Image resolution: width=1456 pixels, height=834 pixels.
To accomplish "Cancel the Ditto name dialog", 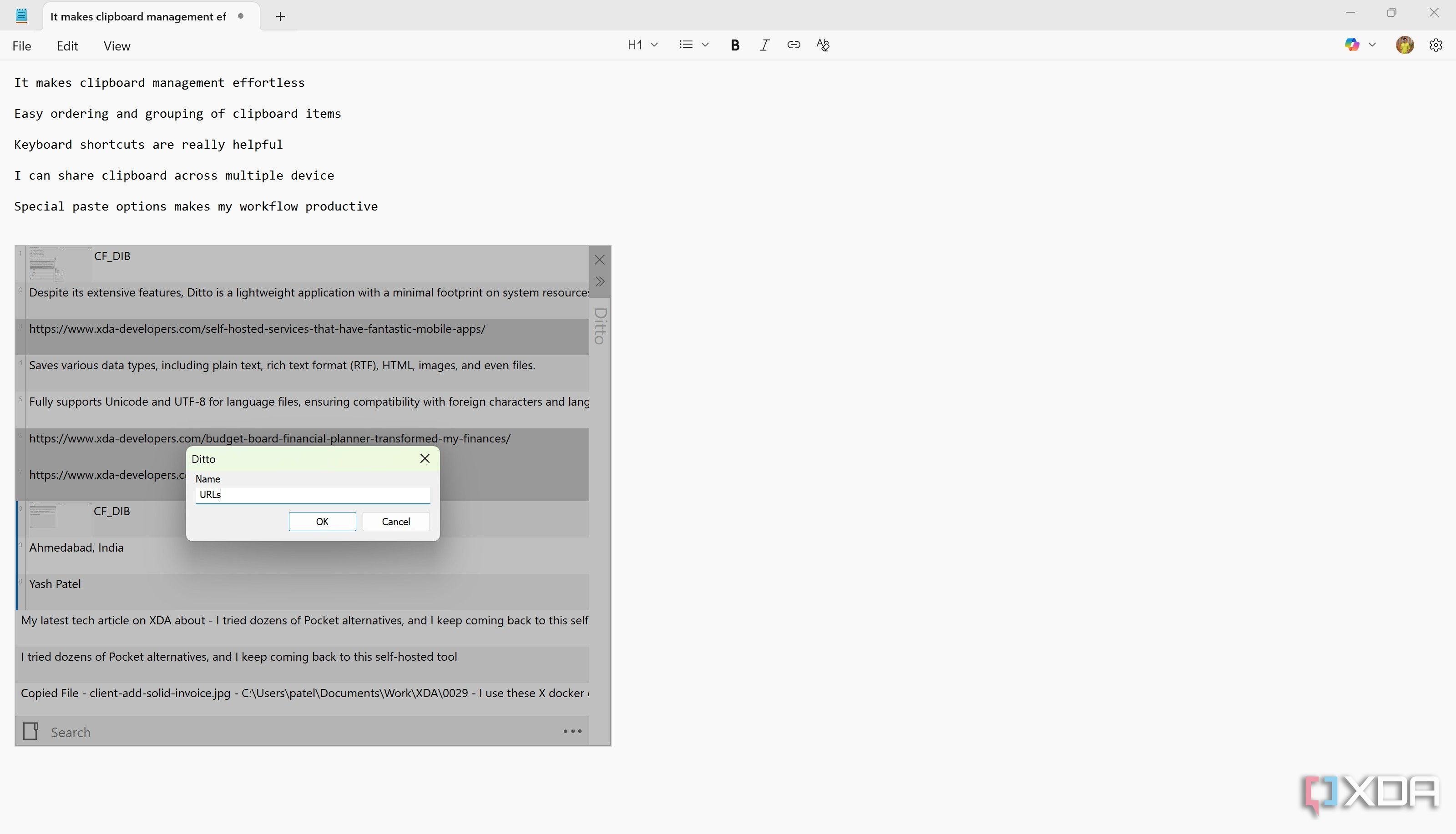I will tap(396, 521).
